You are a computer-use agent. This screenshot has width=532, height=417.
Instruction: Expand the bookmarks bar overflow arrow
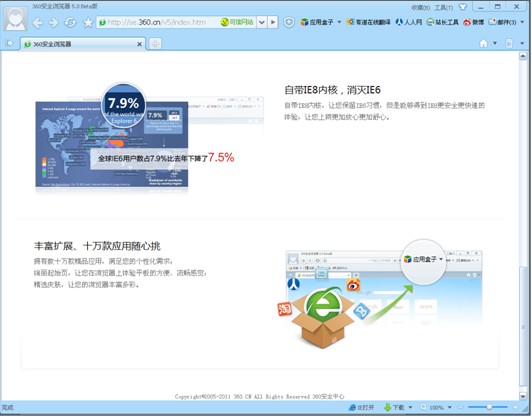[x=522, y=22]
